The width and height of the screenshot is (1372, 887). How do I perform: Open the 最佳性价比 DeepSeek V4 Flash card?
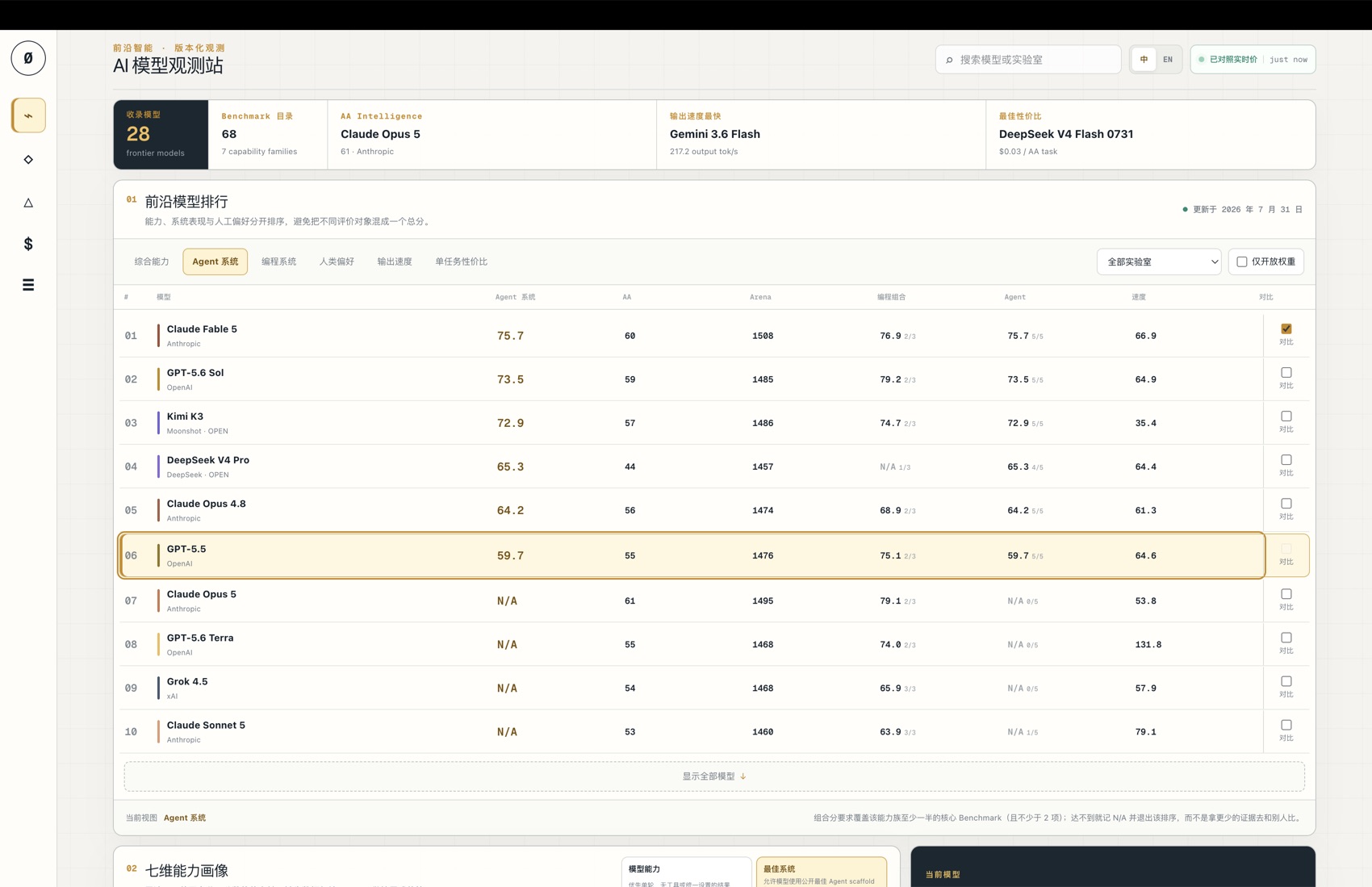tap(1151, 135)
